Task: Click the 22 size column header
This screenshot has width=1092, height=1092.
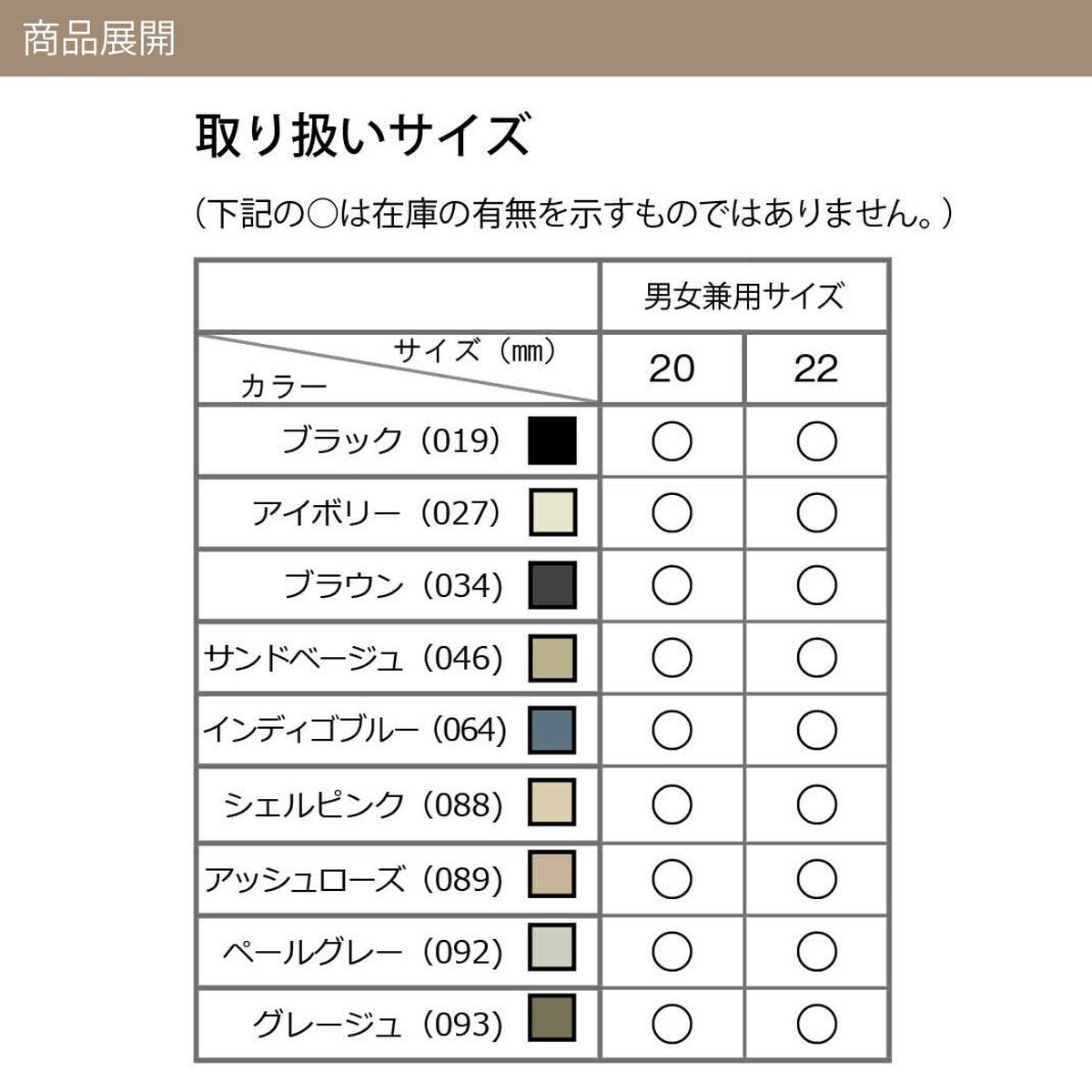Action: point(815,369)
